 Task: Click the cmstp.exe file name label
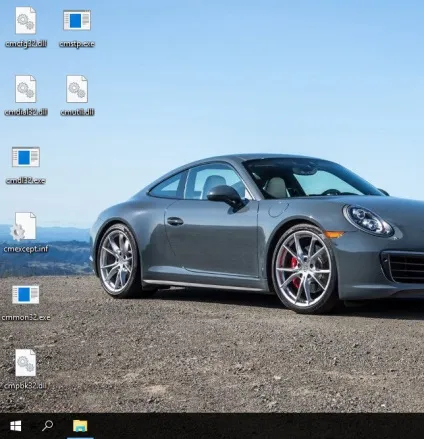pos(77,44)
